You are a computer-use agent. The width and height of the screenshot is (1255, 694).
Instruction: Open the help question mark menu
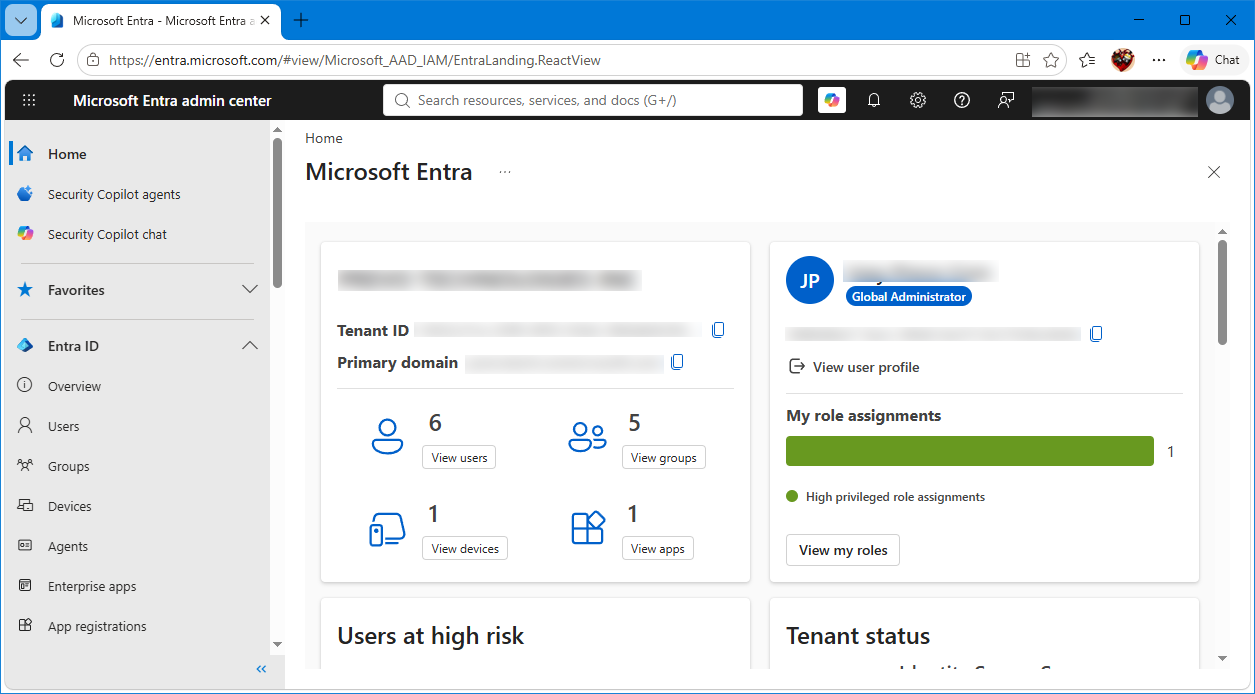(962, 100)
